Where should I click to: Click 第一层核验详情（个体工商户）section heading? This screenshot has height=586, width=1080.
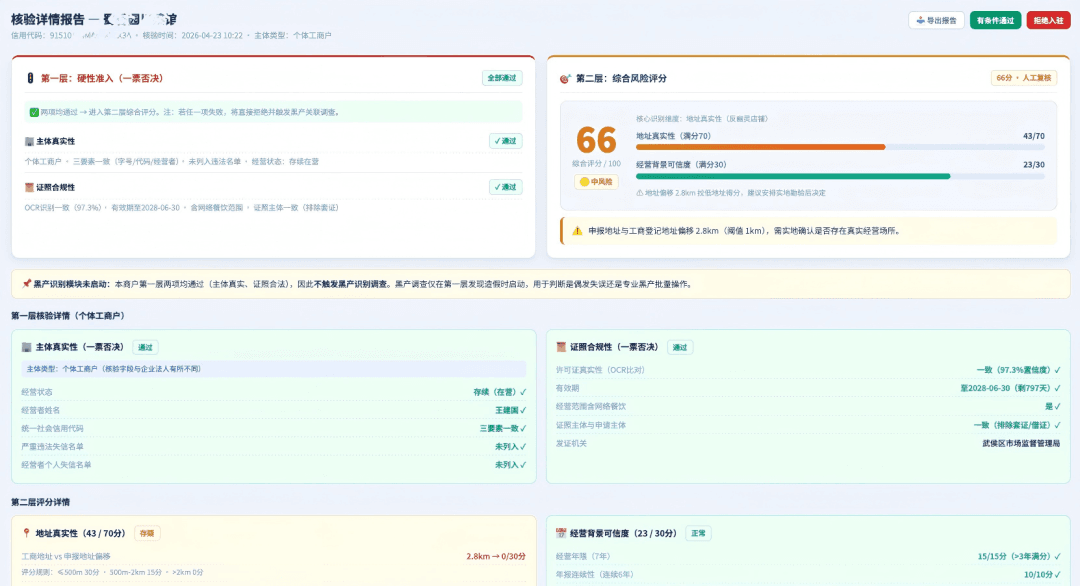(x=68, y=316)
